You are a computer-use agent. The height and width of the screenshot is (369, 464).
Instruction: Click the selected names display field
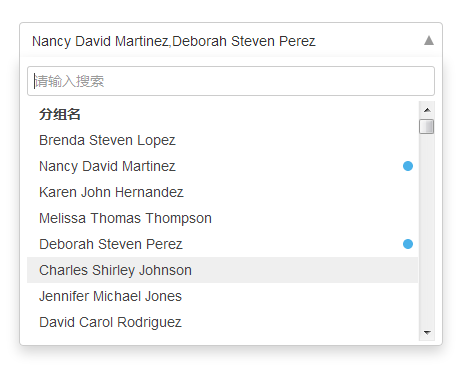[x=231, y=41]
